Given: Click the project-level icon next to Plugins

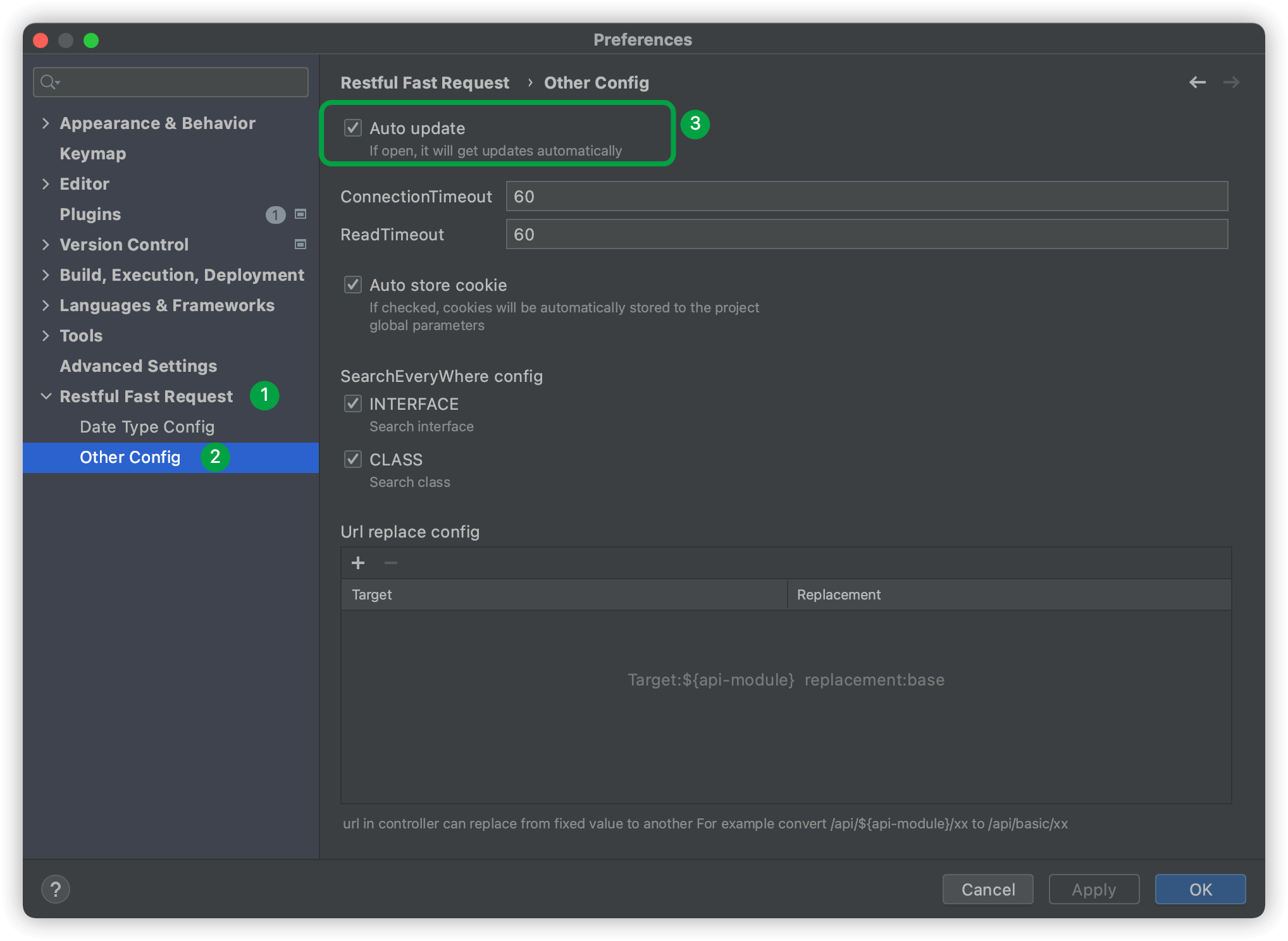Looking at the screenshot, I should point(300,214).
